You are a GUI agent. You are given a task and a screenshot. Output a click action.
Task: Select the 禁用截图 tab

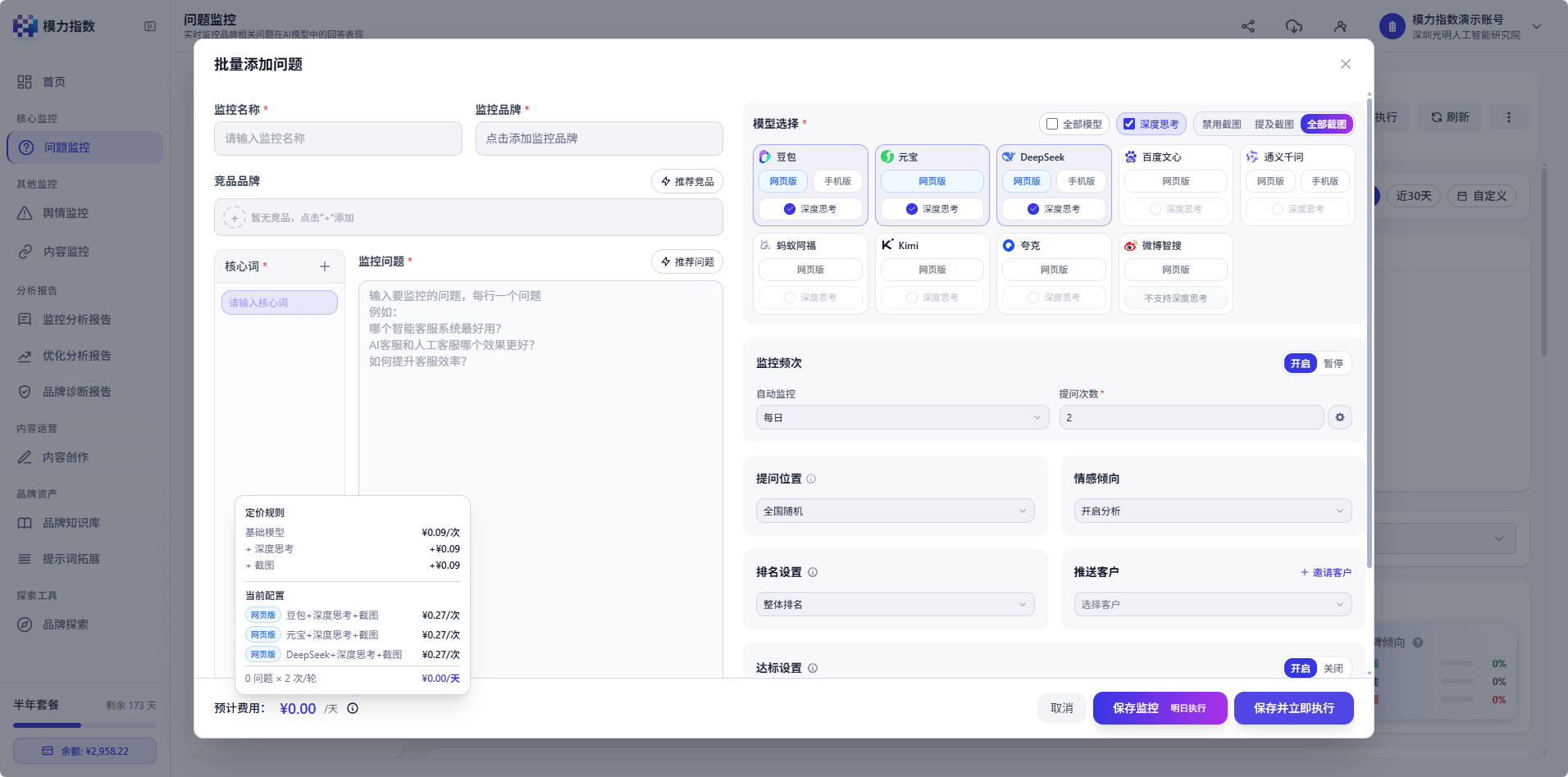click(1222, 124)
